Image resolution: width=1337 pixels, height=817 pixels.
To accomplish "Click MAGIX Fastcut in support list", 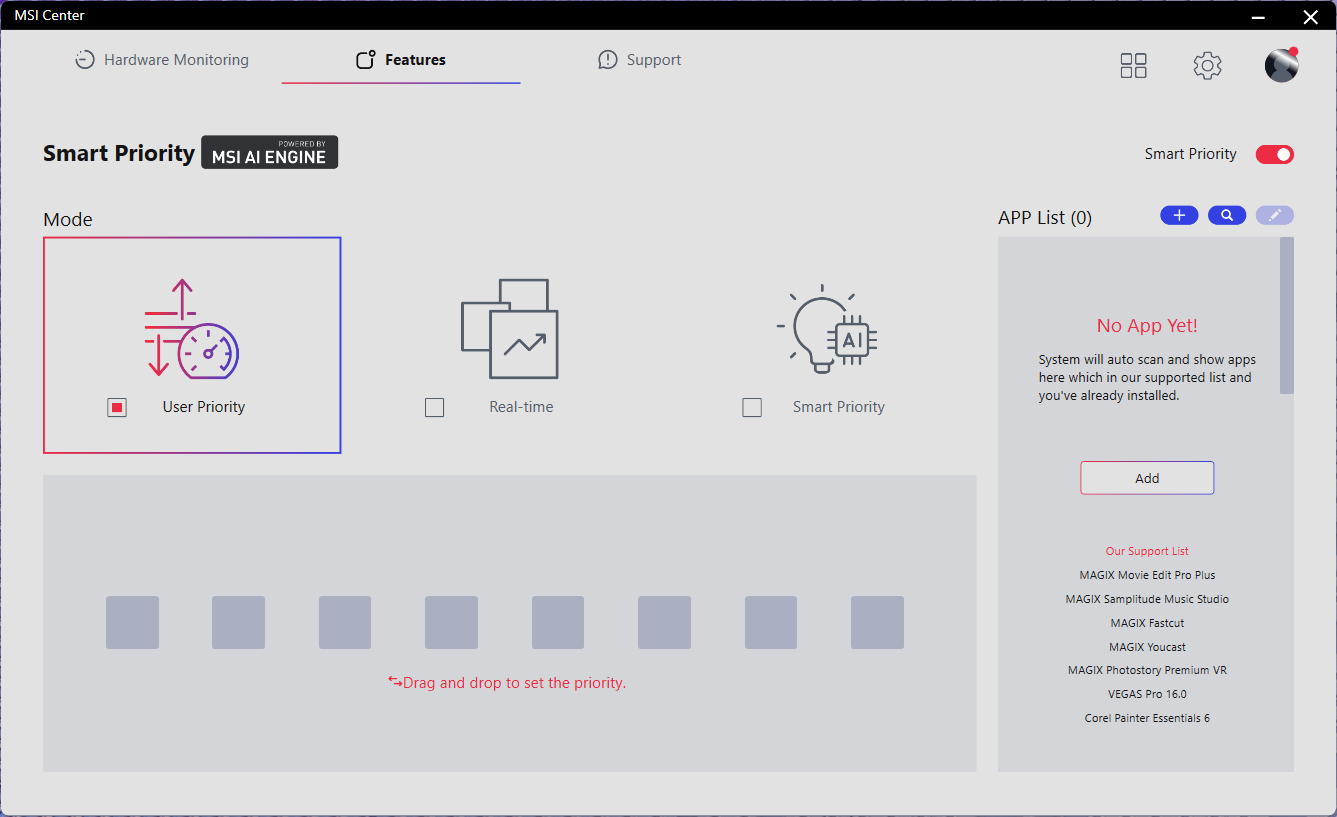I will click(1147, 623).
